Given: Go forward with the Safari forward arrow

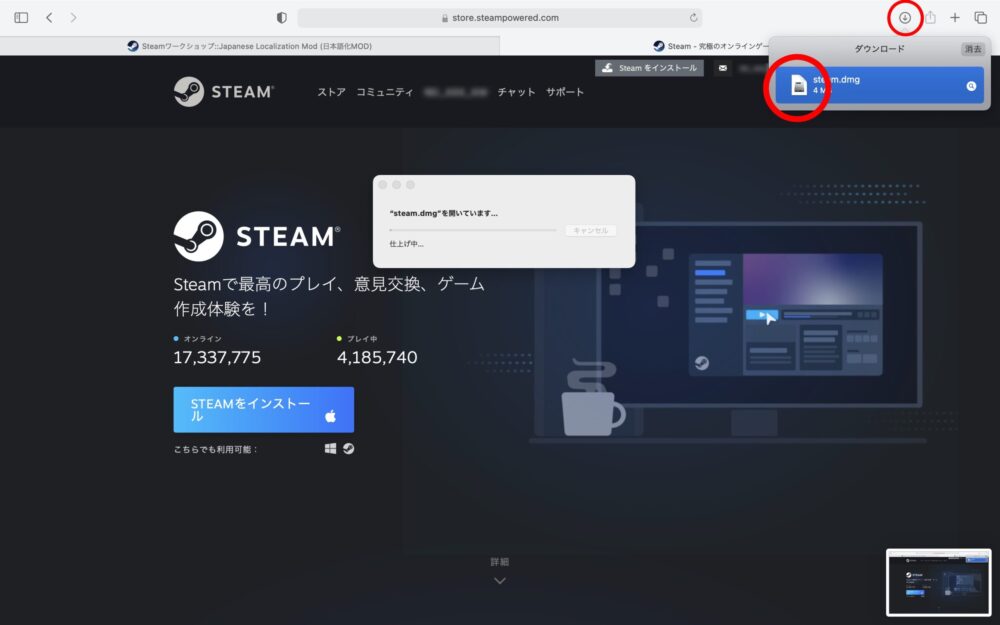Looking at the screenshot, I should [x=73, y=18].
